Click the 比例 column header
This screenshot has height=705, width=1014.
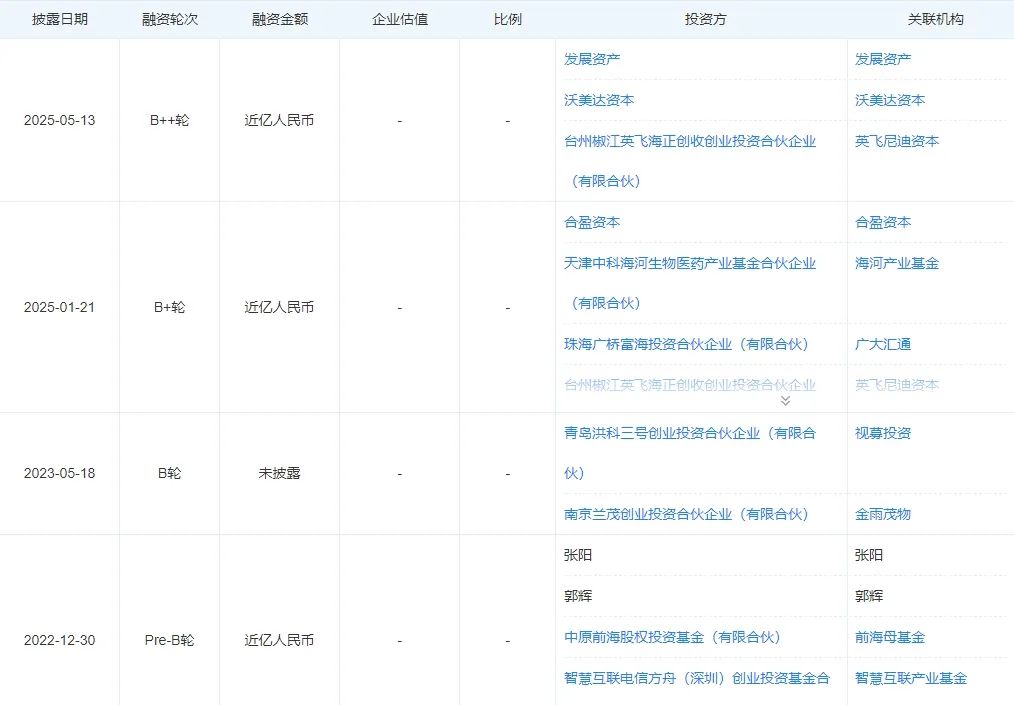coord(508,19)
